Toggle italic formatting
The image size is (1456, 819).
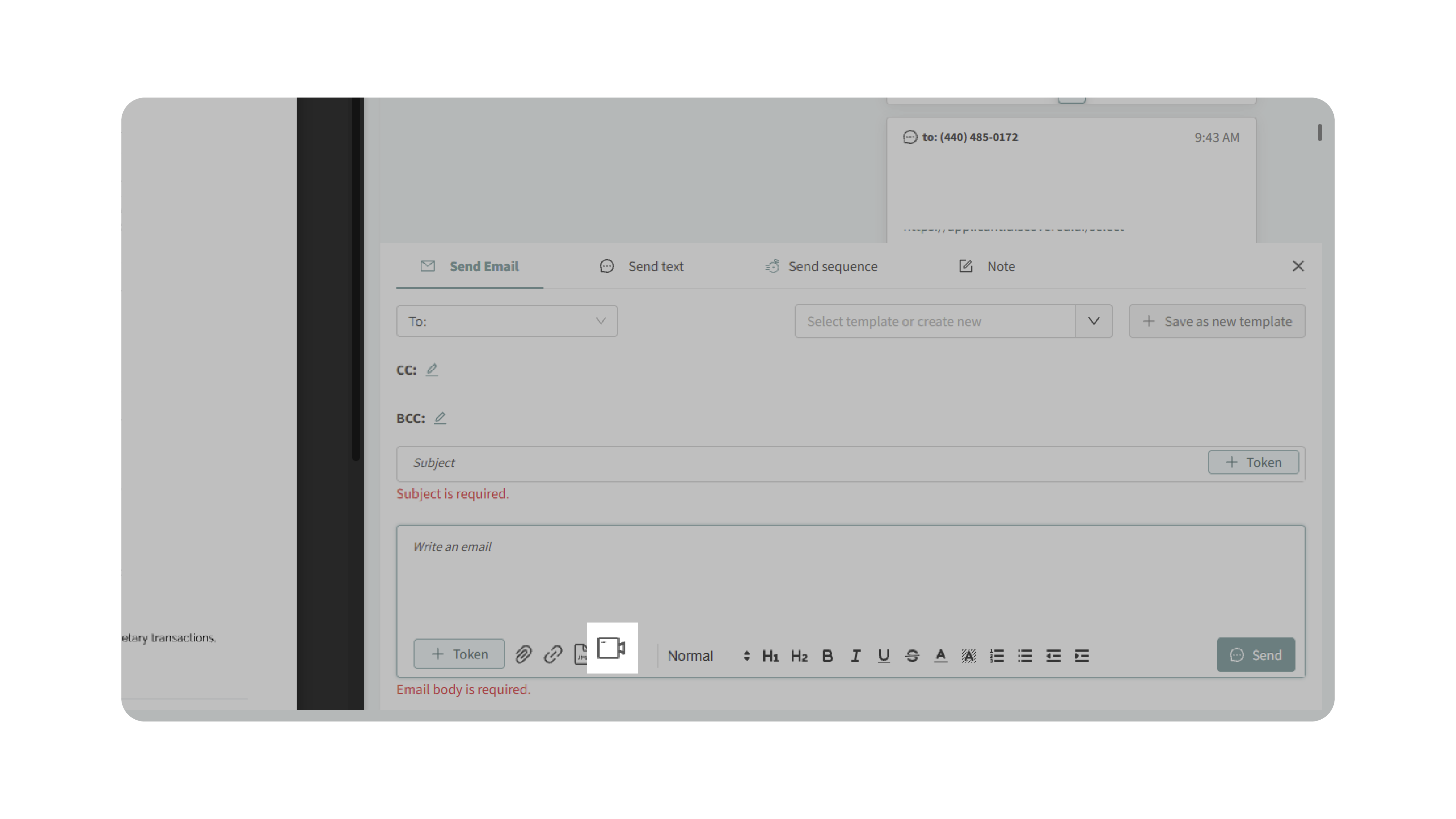click(856, 656)
